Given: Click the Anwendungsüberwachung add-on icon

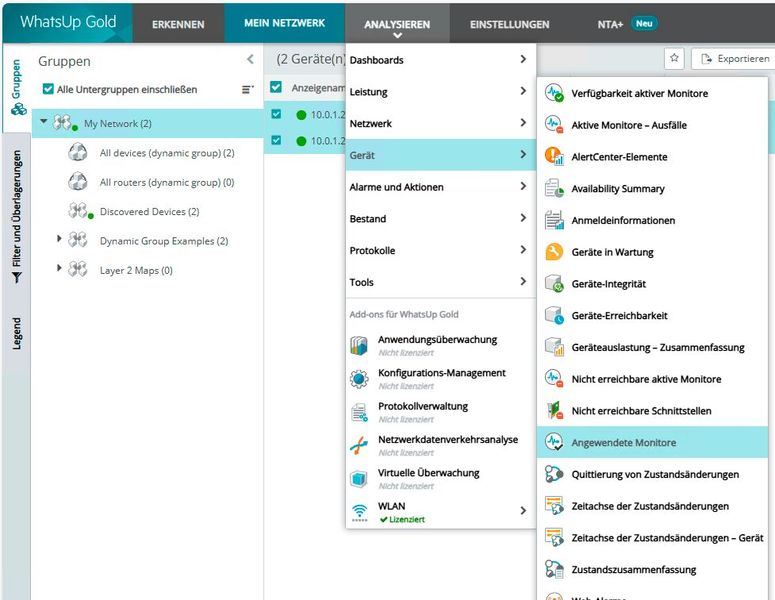Looking at the screenshot, I should pos(359,345).
